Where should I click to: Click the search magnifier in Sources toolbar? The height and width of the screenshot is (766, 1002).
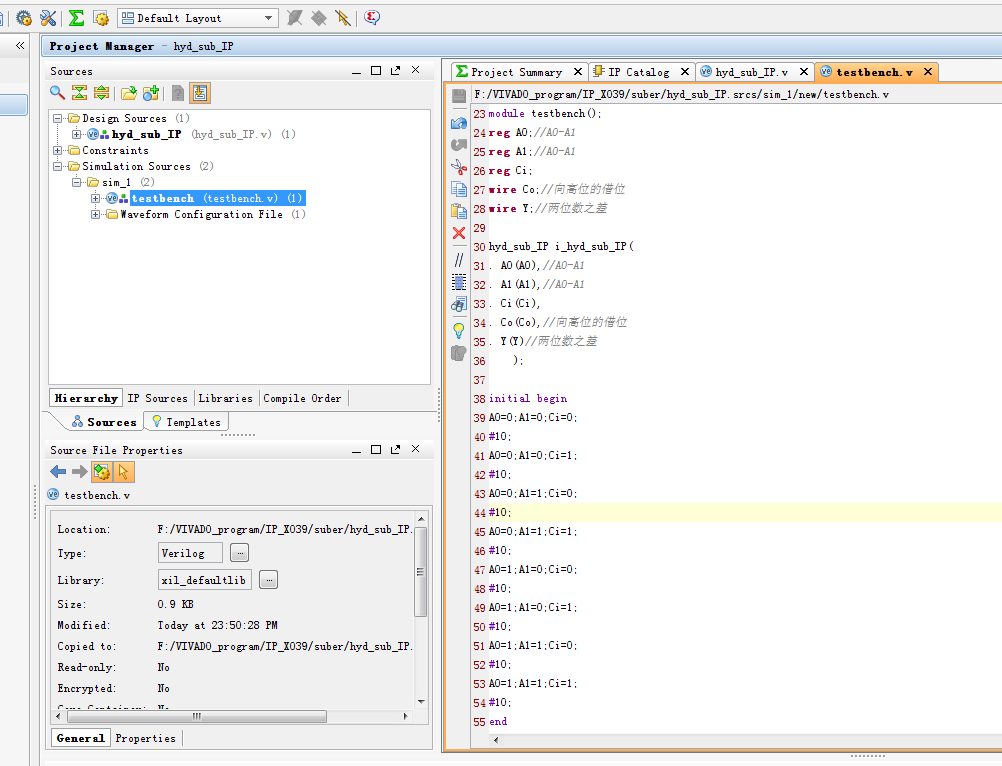tap(58, 93)
